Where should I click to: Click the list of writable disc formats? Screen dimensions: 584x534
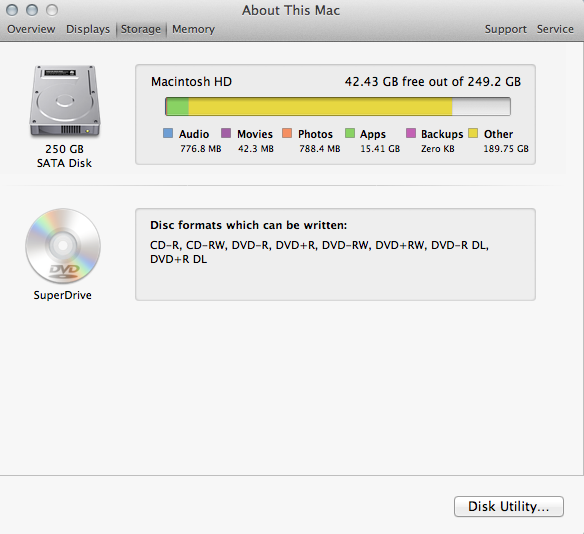pyautogui.click(x=319, y=252)
